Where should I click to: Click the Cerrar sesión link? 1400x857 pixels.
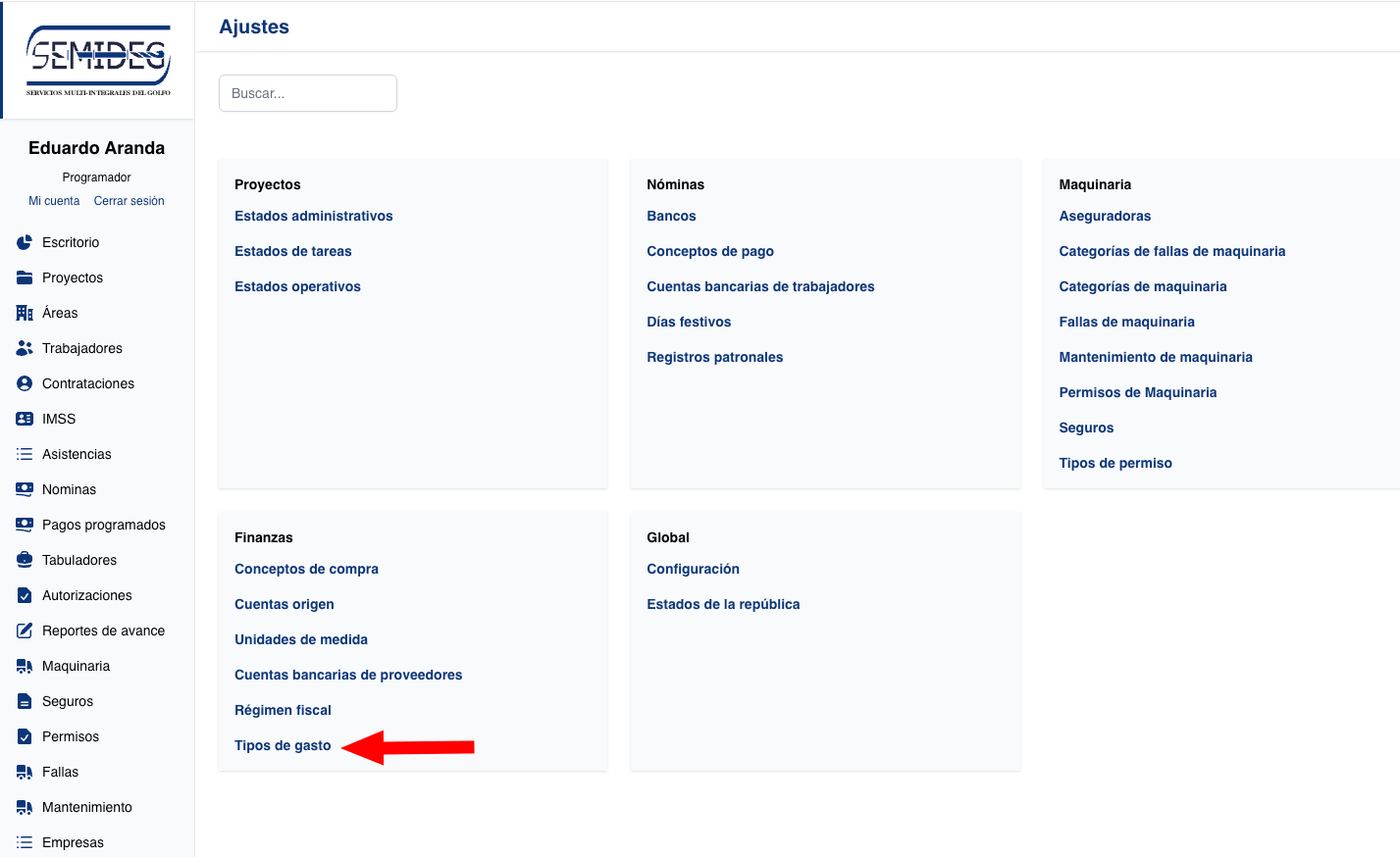pos(129,201)
